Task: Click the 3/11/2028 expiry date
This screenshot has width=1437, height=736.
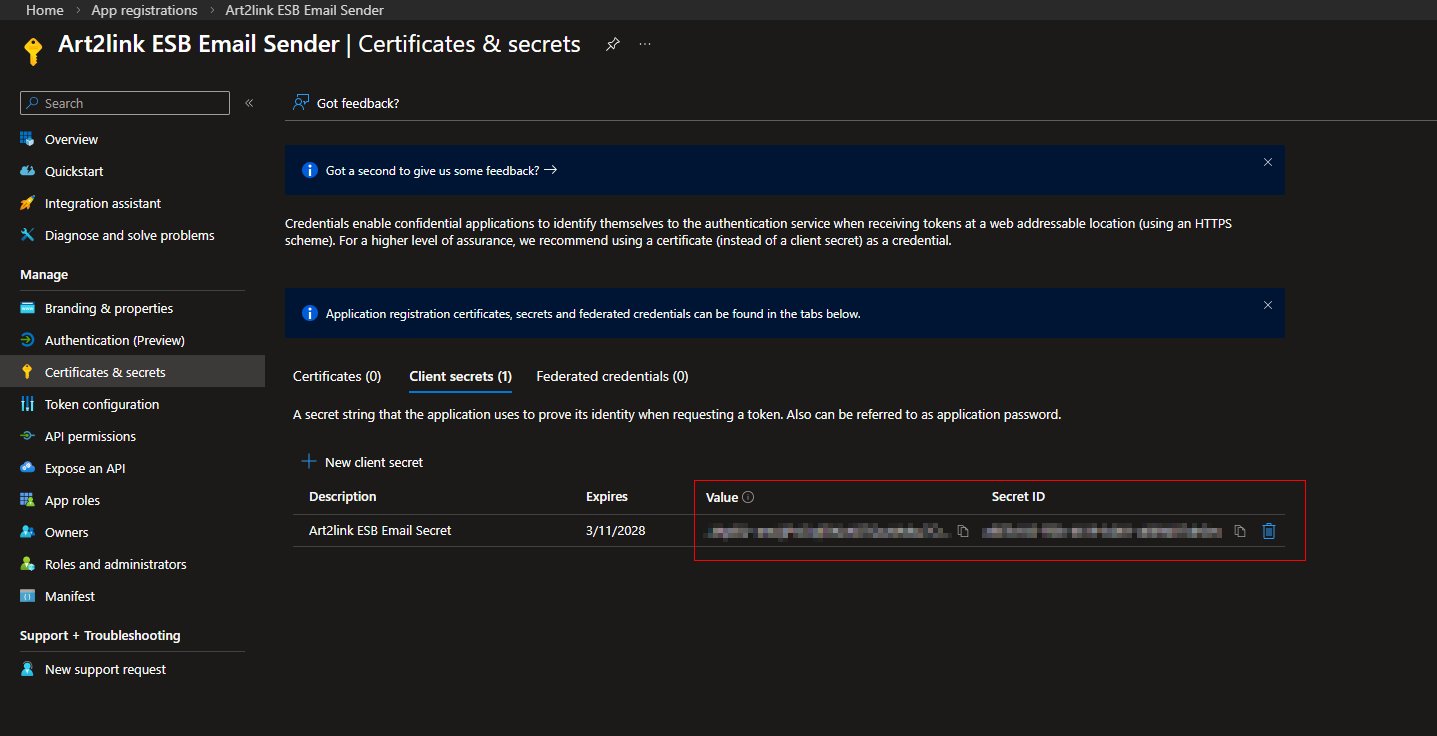Action: 616,531
